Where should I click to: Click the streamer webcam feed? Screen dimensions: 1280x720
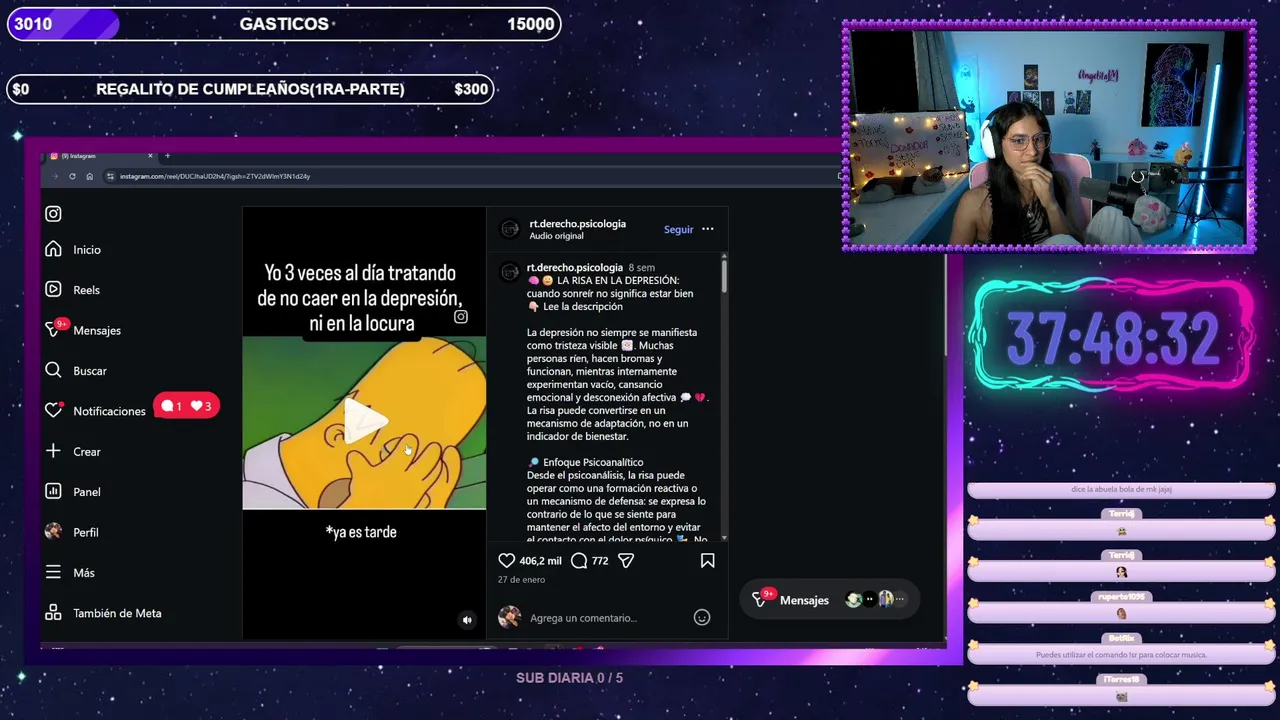(1048, 137)
